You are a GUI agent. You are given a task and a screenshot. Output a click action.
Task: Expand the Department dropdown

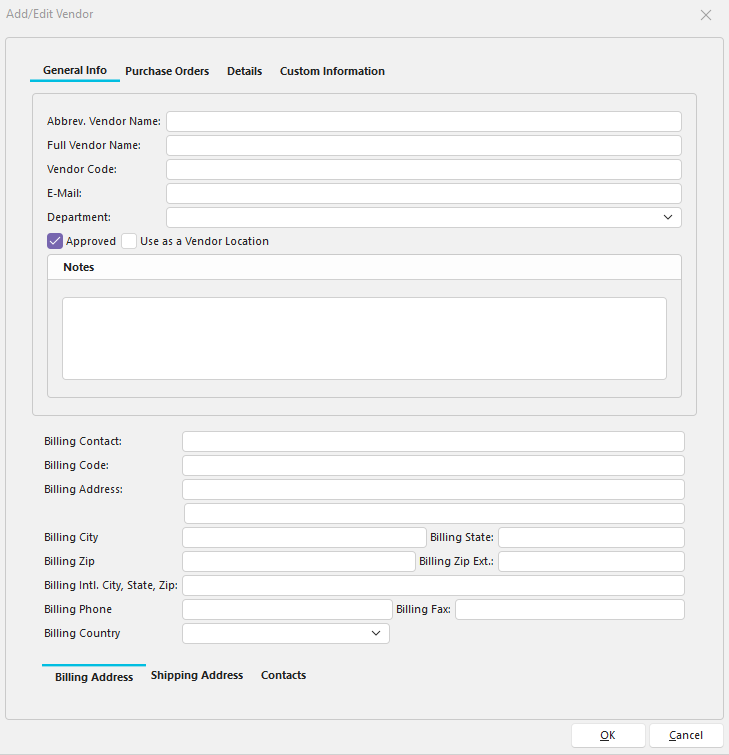[667, 217]
